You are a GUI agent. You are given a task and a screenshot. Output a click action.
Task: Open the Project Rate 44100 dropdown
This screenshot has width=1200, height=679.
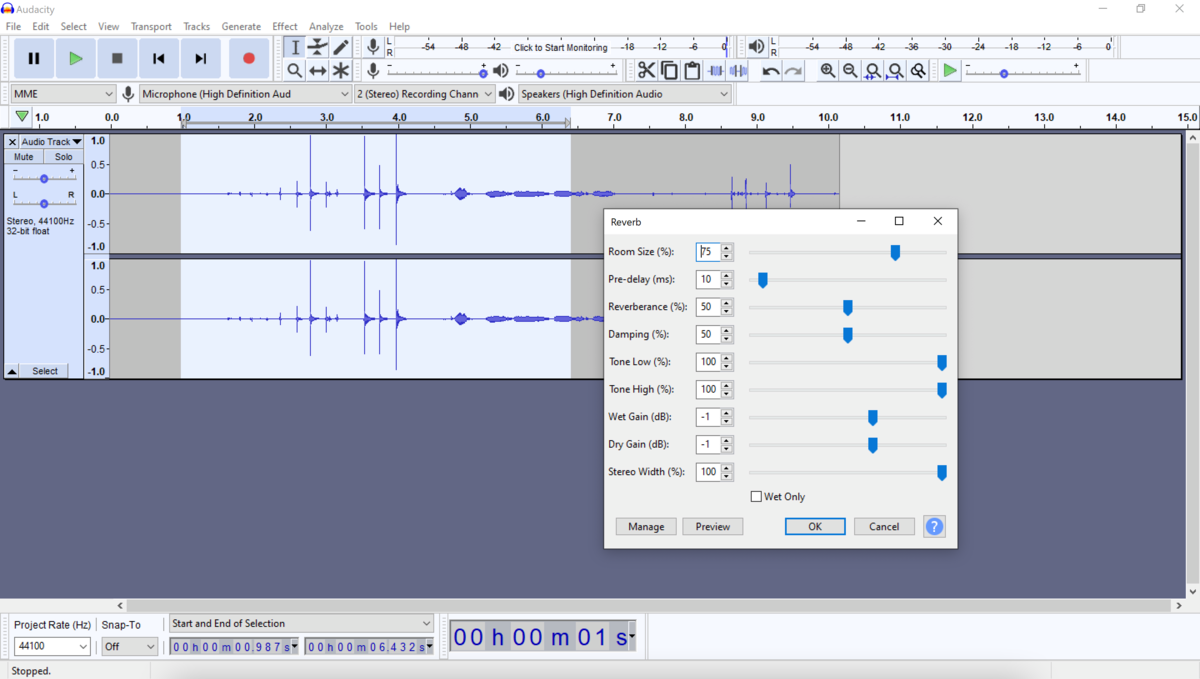coord(51,647)
